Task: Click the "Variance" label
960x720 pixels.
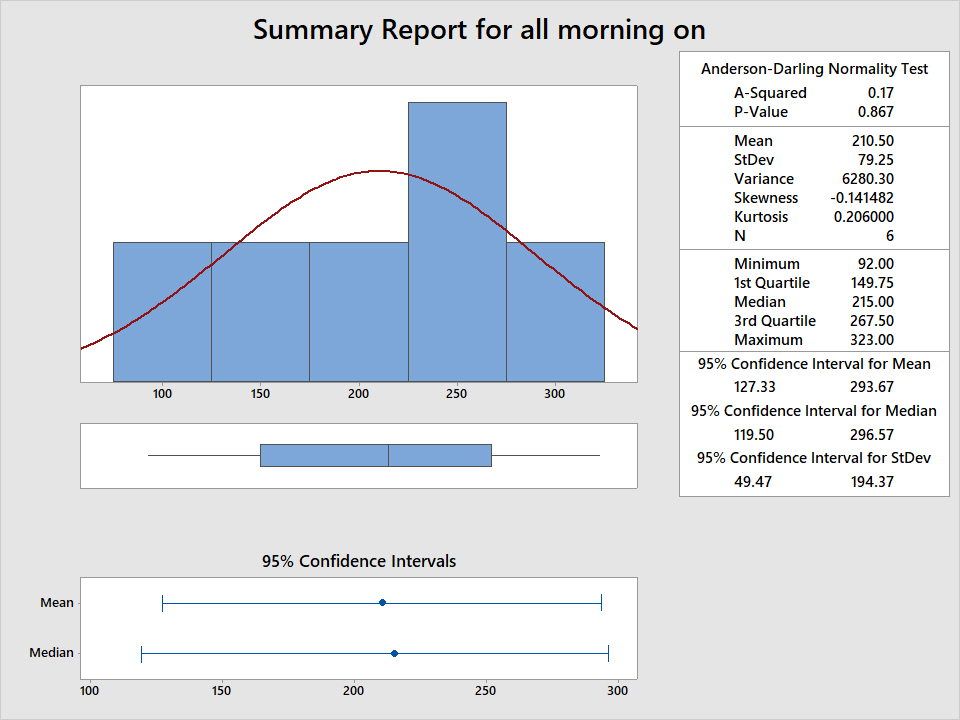Action: 764,179
